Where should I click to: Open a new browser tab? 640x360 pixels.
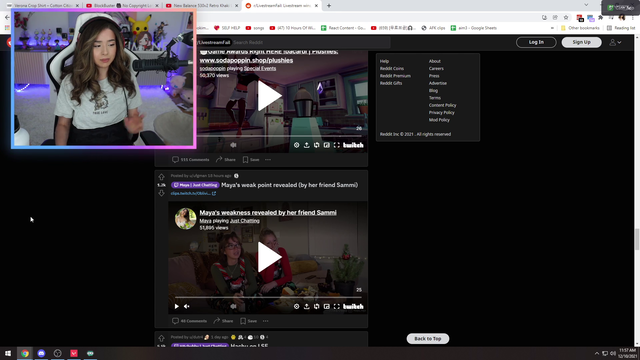pyautogui.click(x=329, y=6)
